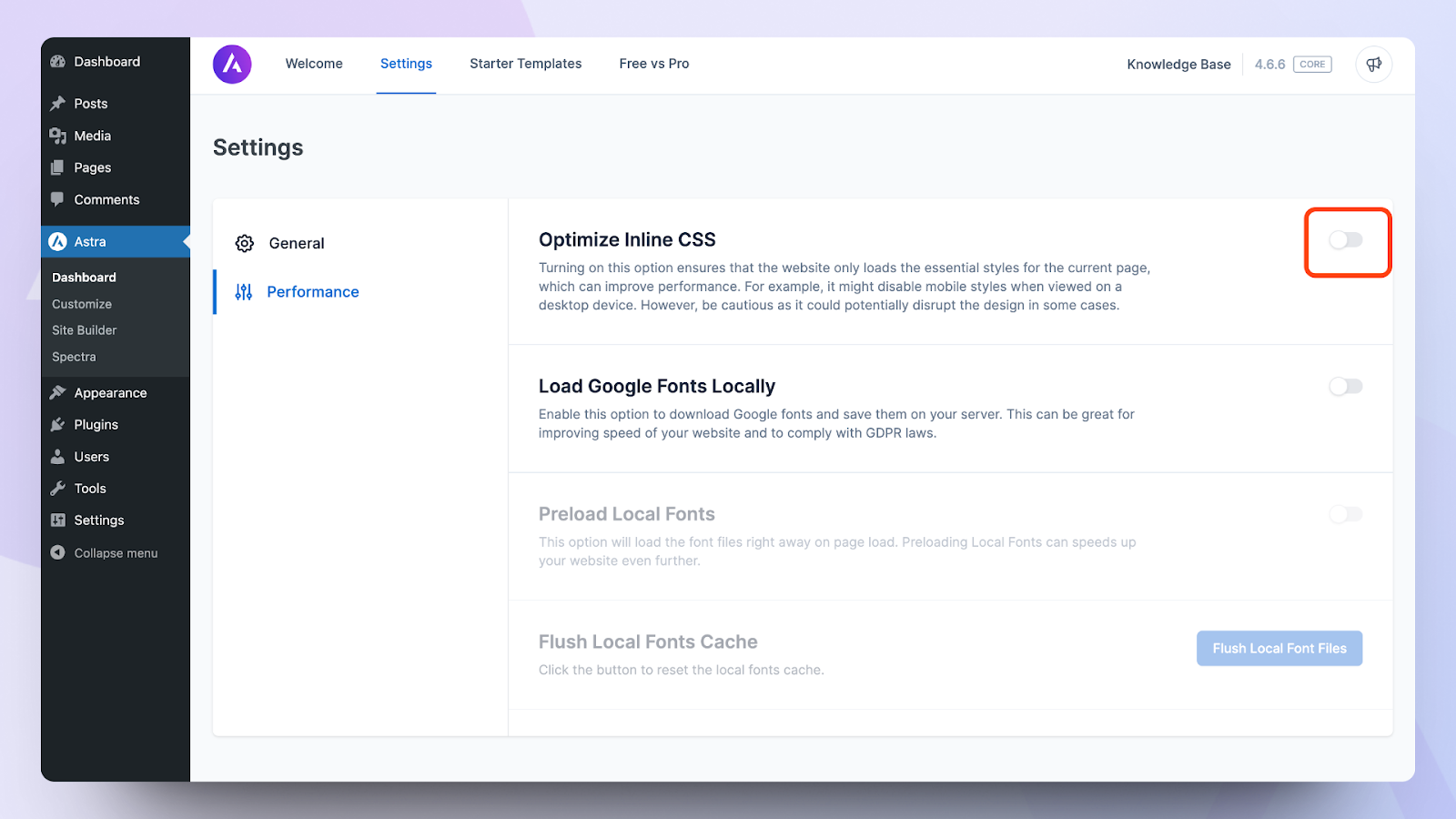Open the announcements megaphone icon
The height and width of the screenshot is (819, 1456).
(1374, 65)
